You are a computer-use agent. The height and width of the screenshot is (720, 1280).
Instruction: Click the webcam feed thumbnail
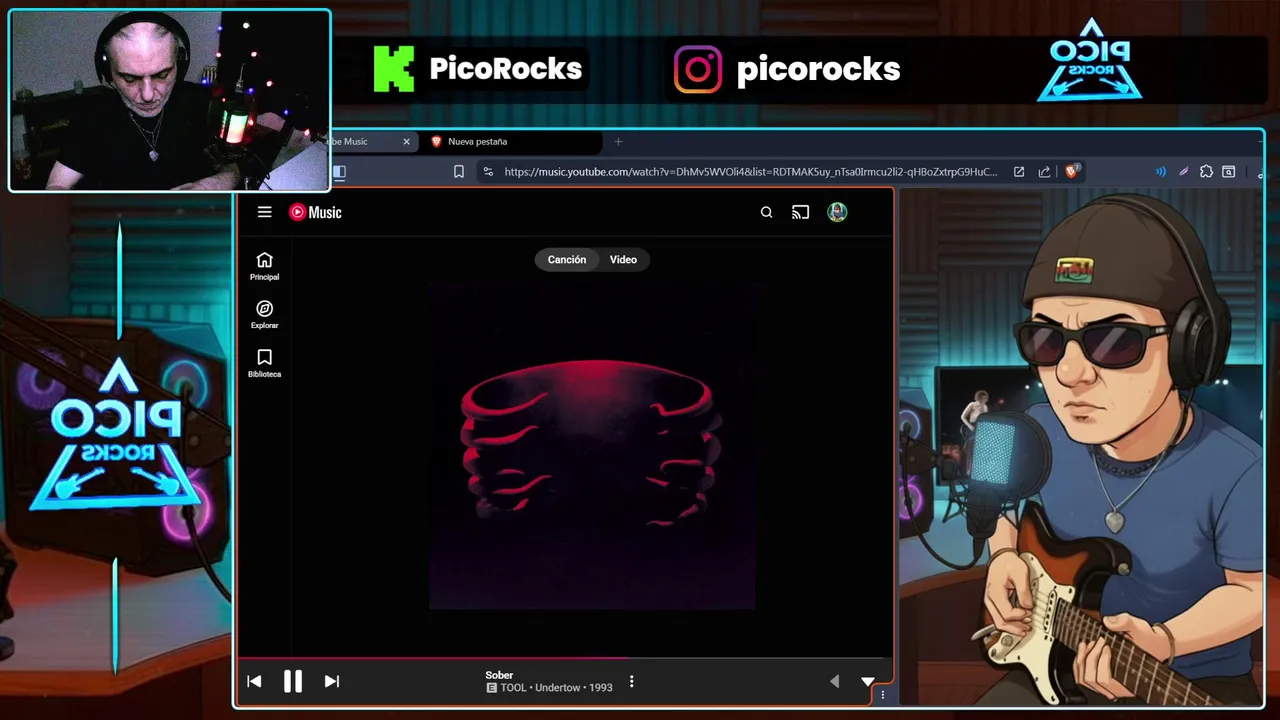point(169,100)
